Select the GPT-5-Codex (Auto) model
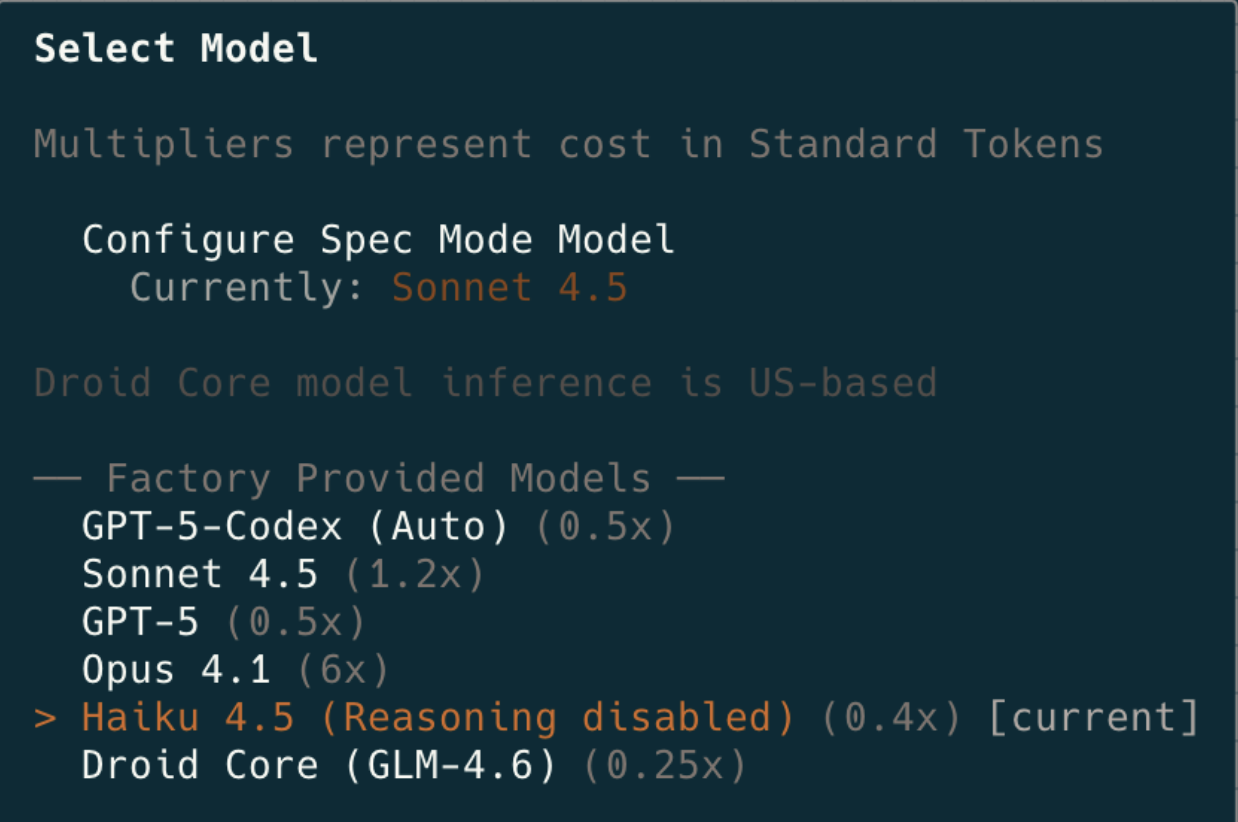This screenshot has width=1238, height=822. point(295,527)
